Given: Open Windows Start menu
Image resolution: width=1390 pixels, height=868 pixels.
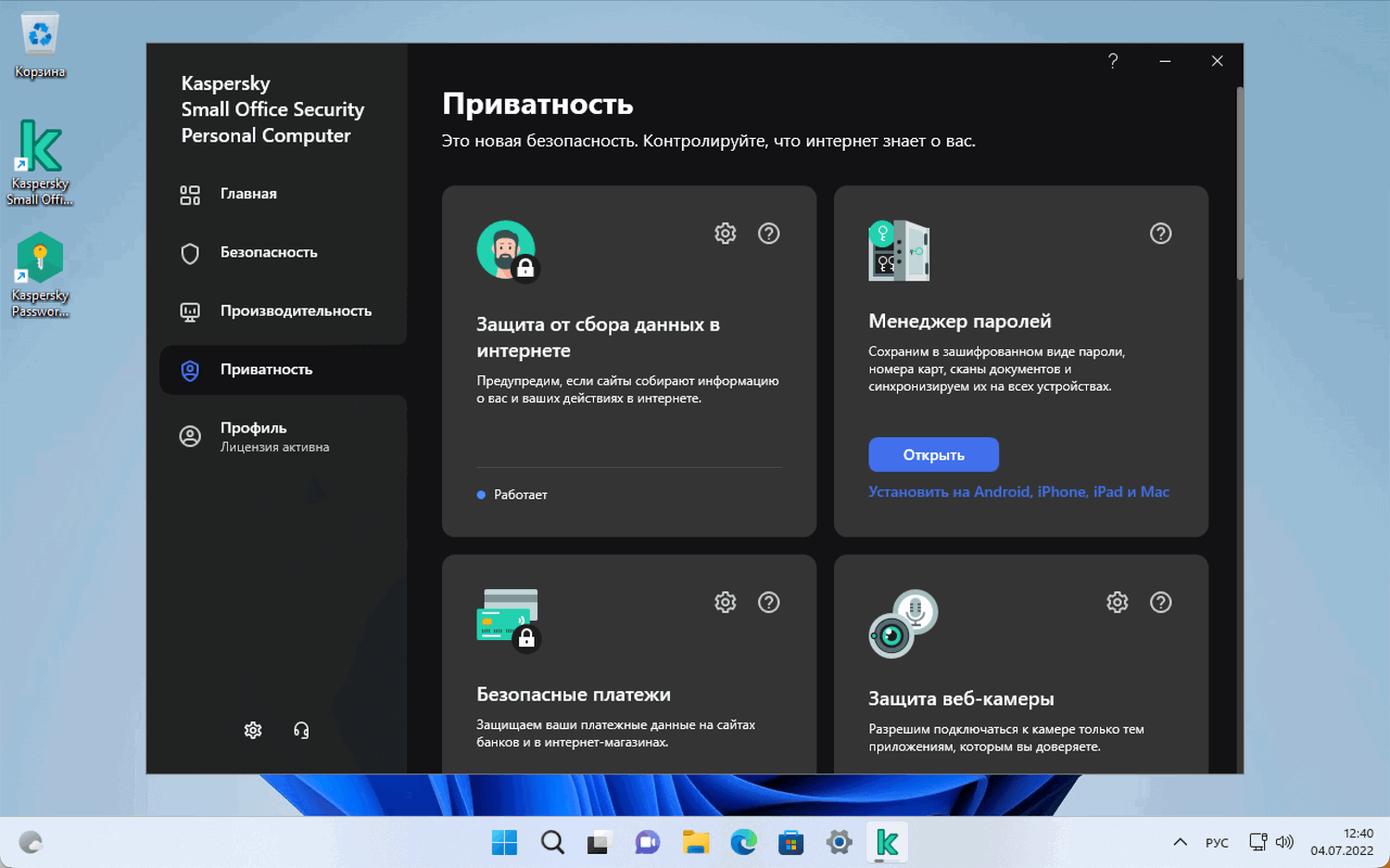Looking at the screenshot, I should point(505,842).
